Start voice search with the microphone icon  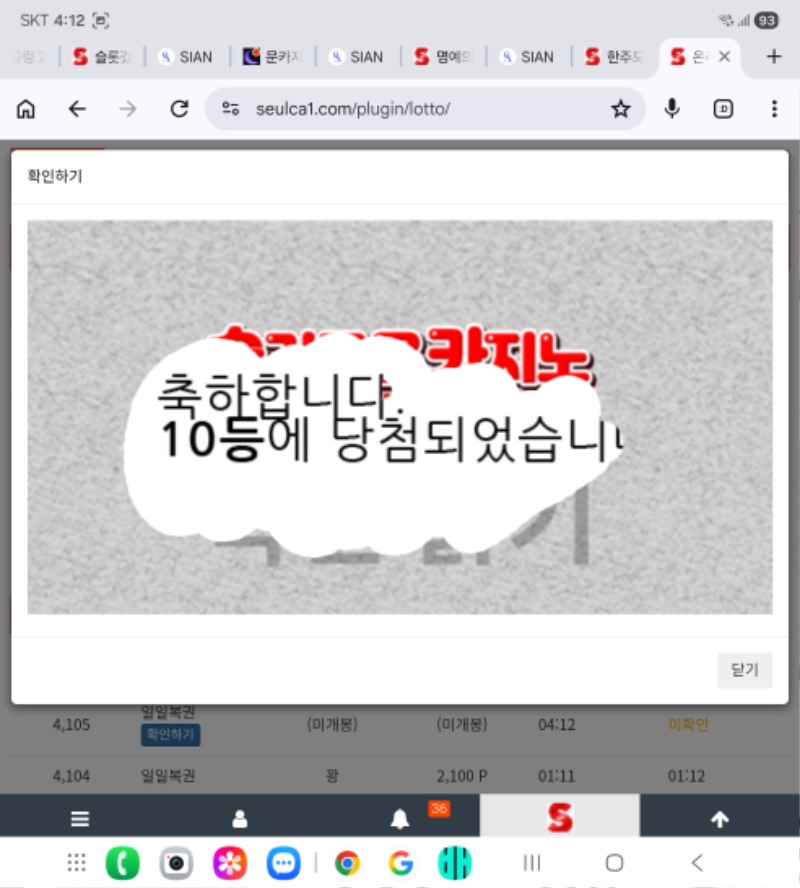click(672, 109)
